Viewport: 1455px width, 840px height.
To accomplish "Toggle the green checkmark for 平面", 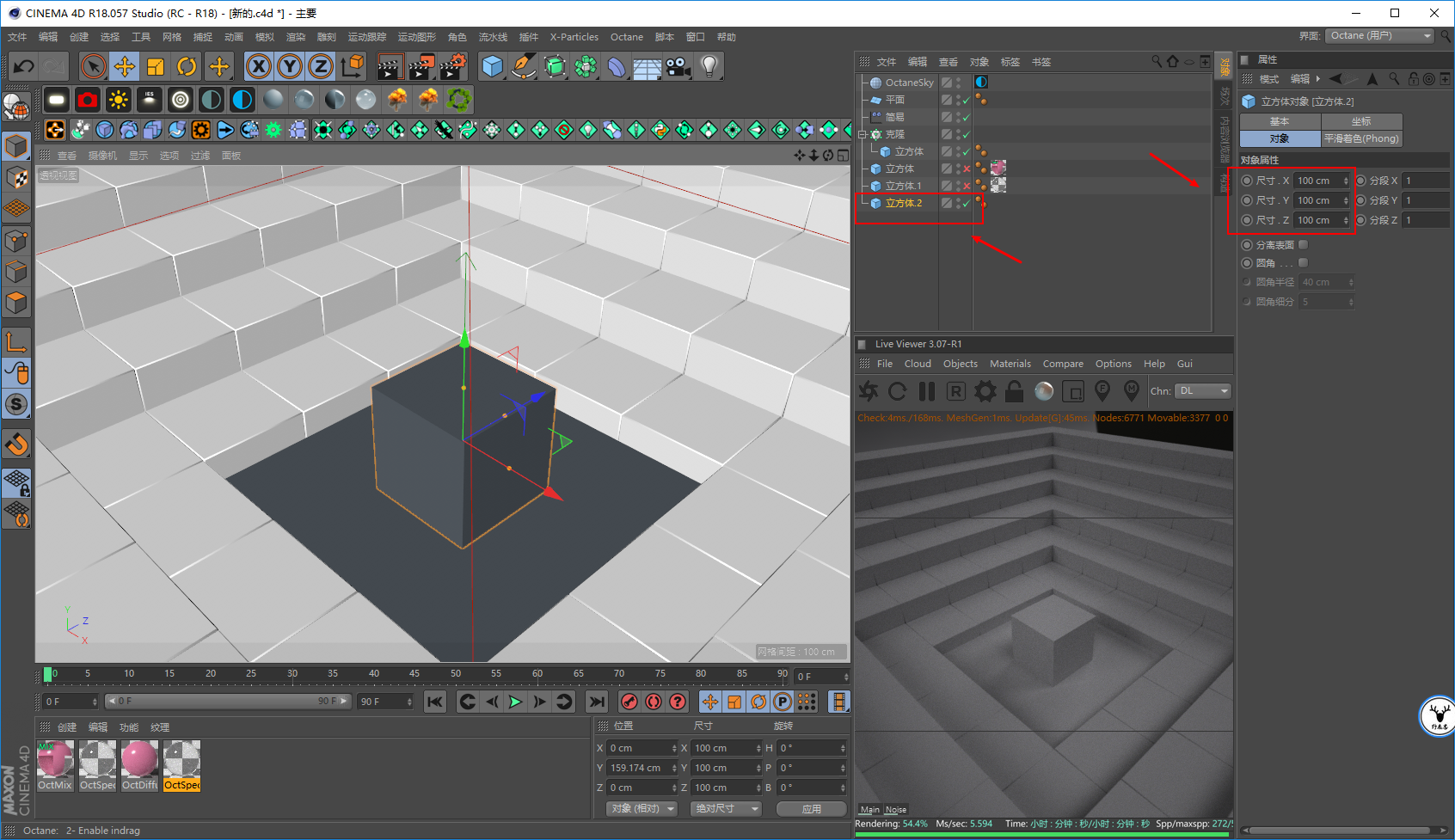I will point(967,101).
